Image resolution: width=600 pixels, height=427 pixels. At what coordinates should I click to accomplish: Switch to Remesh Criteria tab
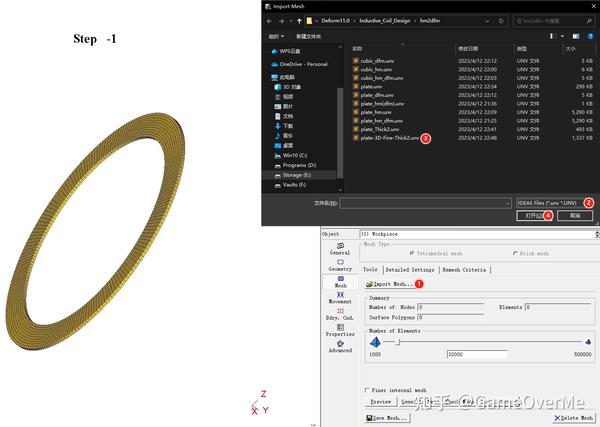464,270
